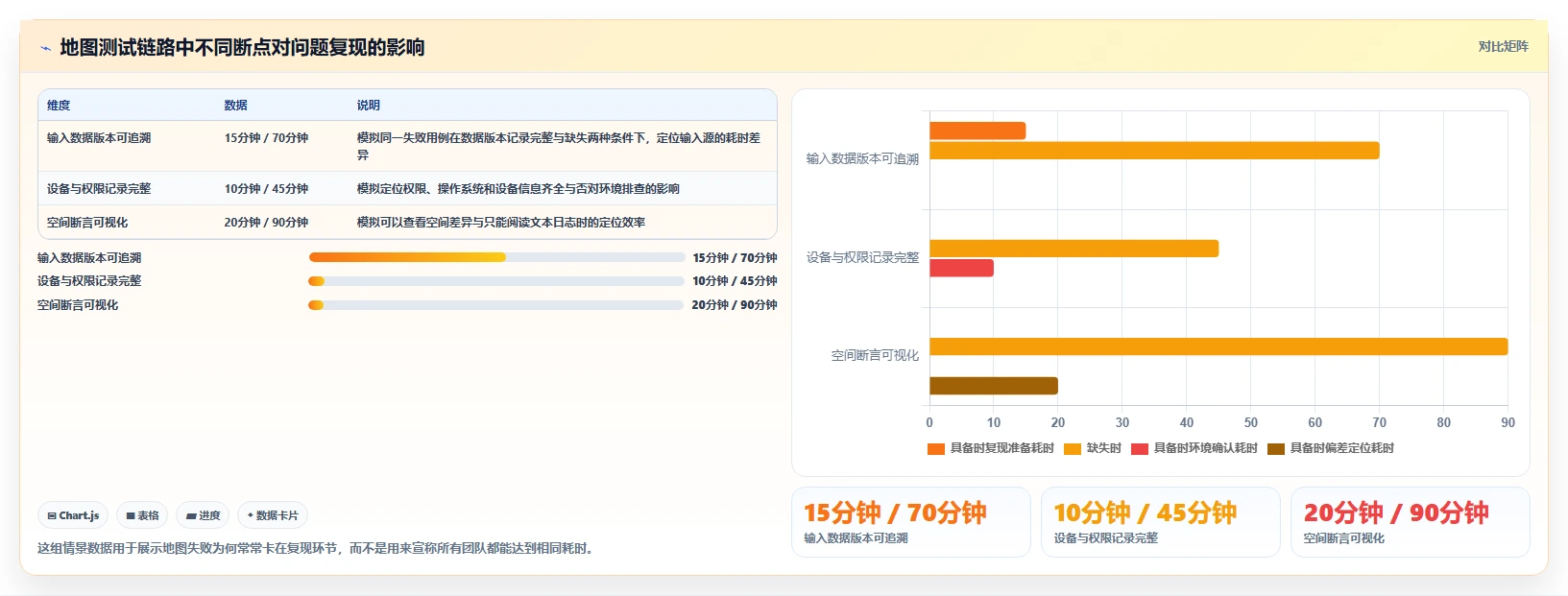This screenshot has height=596, width=1568.
Task: Click table value 20分钟 / 90分钟
Action: click(x=266, y=223)
